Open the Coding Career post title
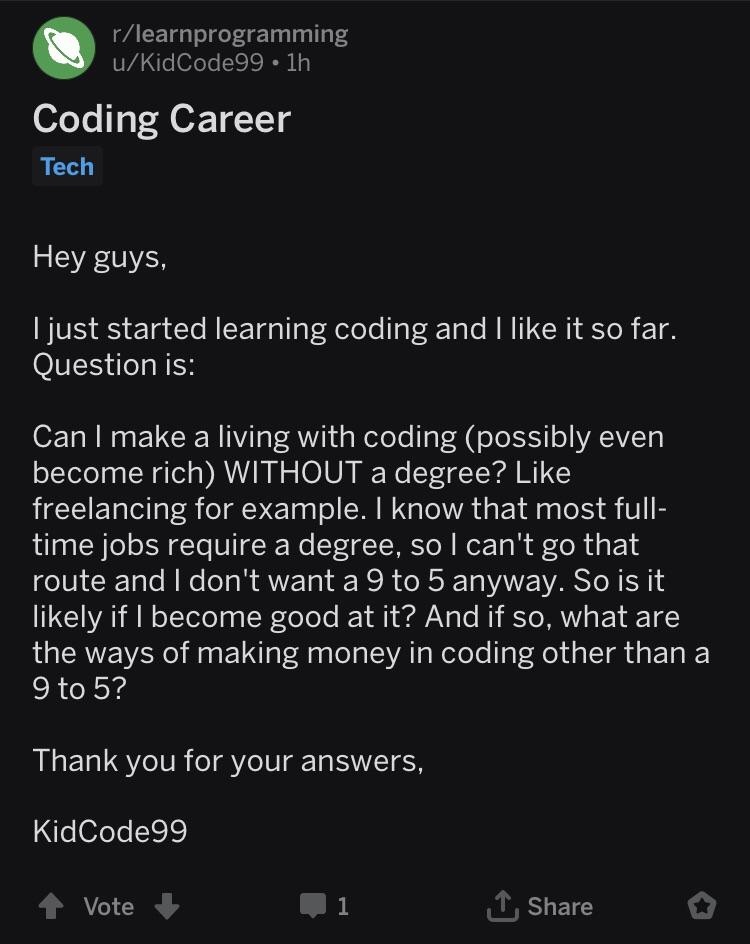This screenshot has width=750, height=944. pos(162,119)
